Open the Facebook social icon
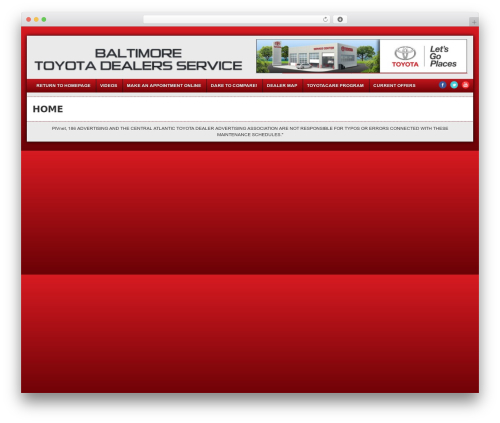The height and width of the screenshot is (423, 500). (x=442, y=85)
